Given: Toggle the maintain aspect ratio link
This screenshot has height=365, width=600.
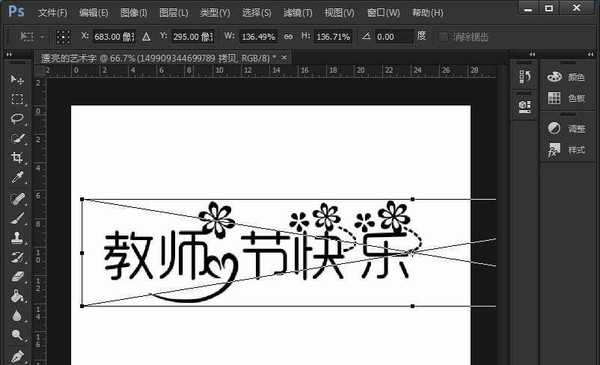Looking at the screenshot, I should pos(288,37).
